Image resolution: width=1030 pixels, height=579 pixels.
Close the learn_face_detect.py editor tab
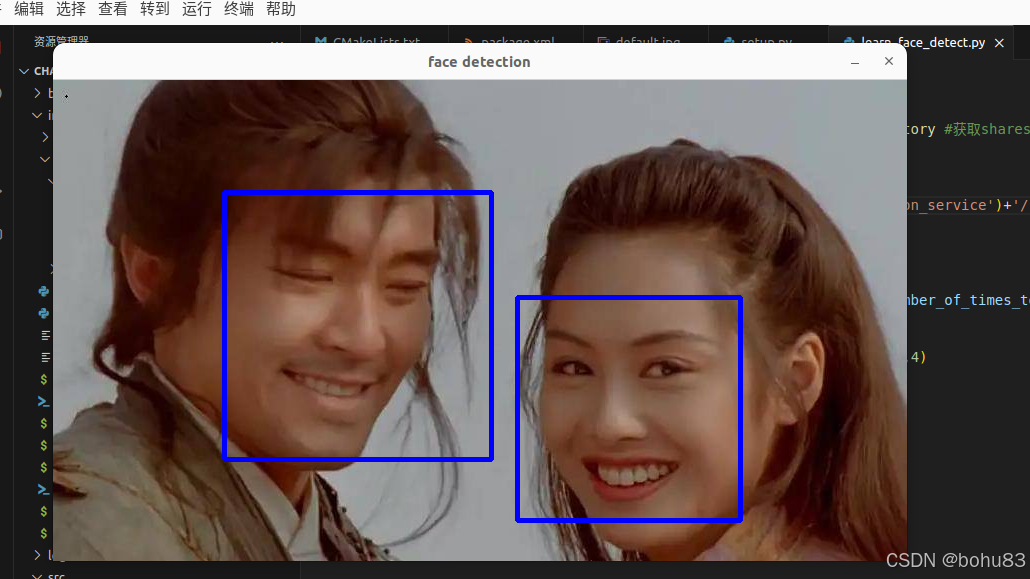click(x=999, y=43)
